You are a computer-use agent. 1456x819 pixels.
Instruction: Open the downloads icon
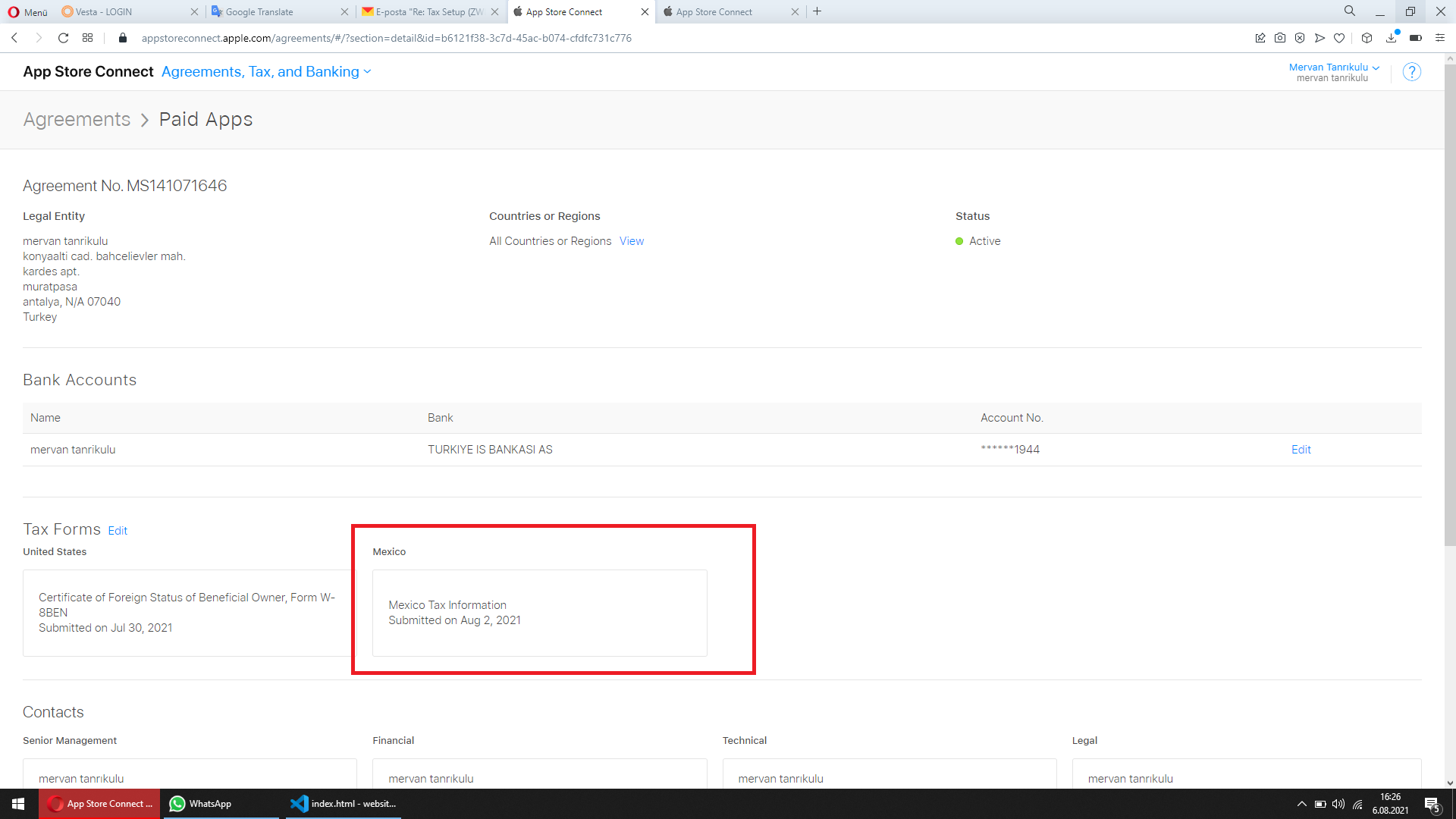1392,38
